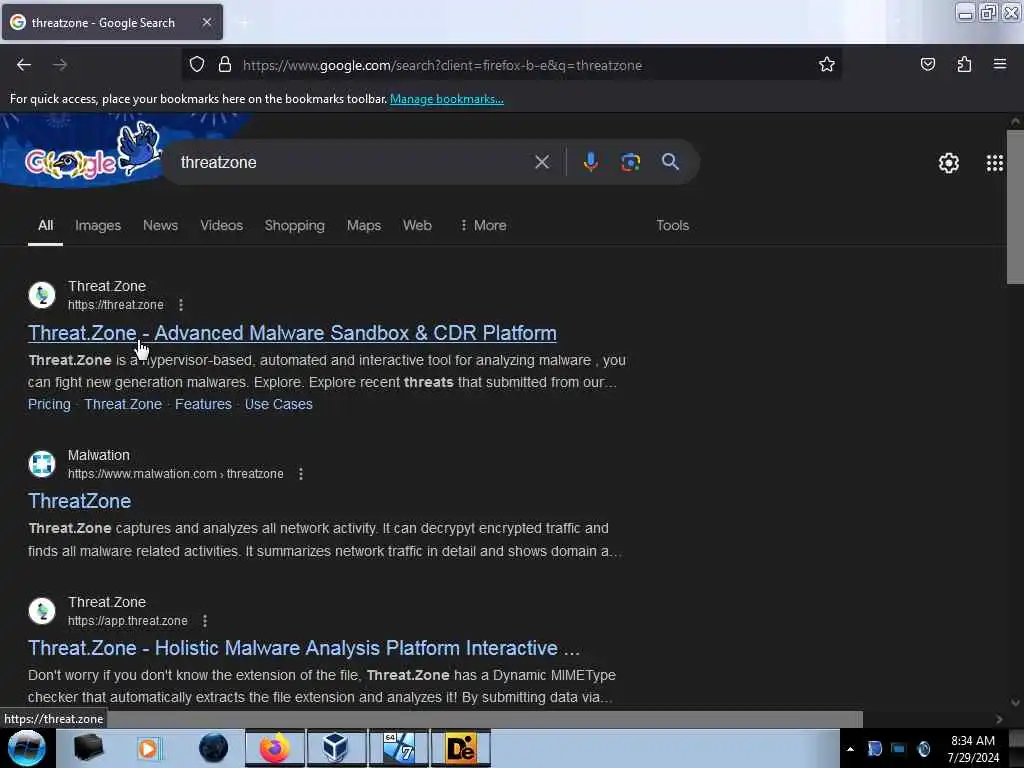The width and height of the screenshot is (1024, 768).
Task: Show site security padlock info
Action: (x=225, y=65)
